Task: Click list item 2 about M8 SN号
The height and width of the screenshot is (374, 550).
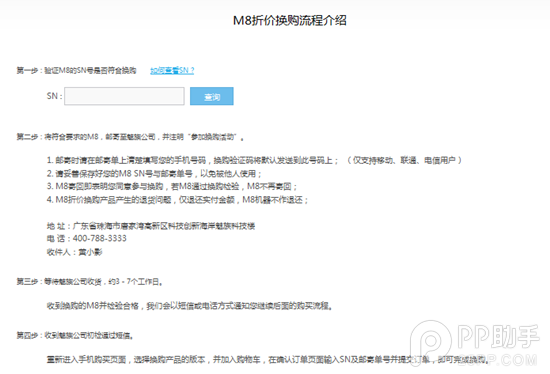Action: coord(154,173)
